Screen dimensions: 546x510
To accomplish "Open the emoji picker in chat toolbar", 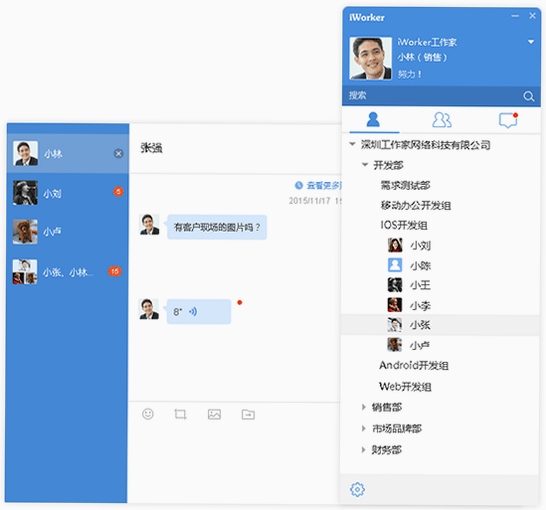I will (x=148, y=414).
